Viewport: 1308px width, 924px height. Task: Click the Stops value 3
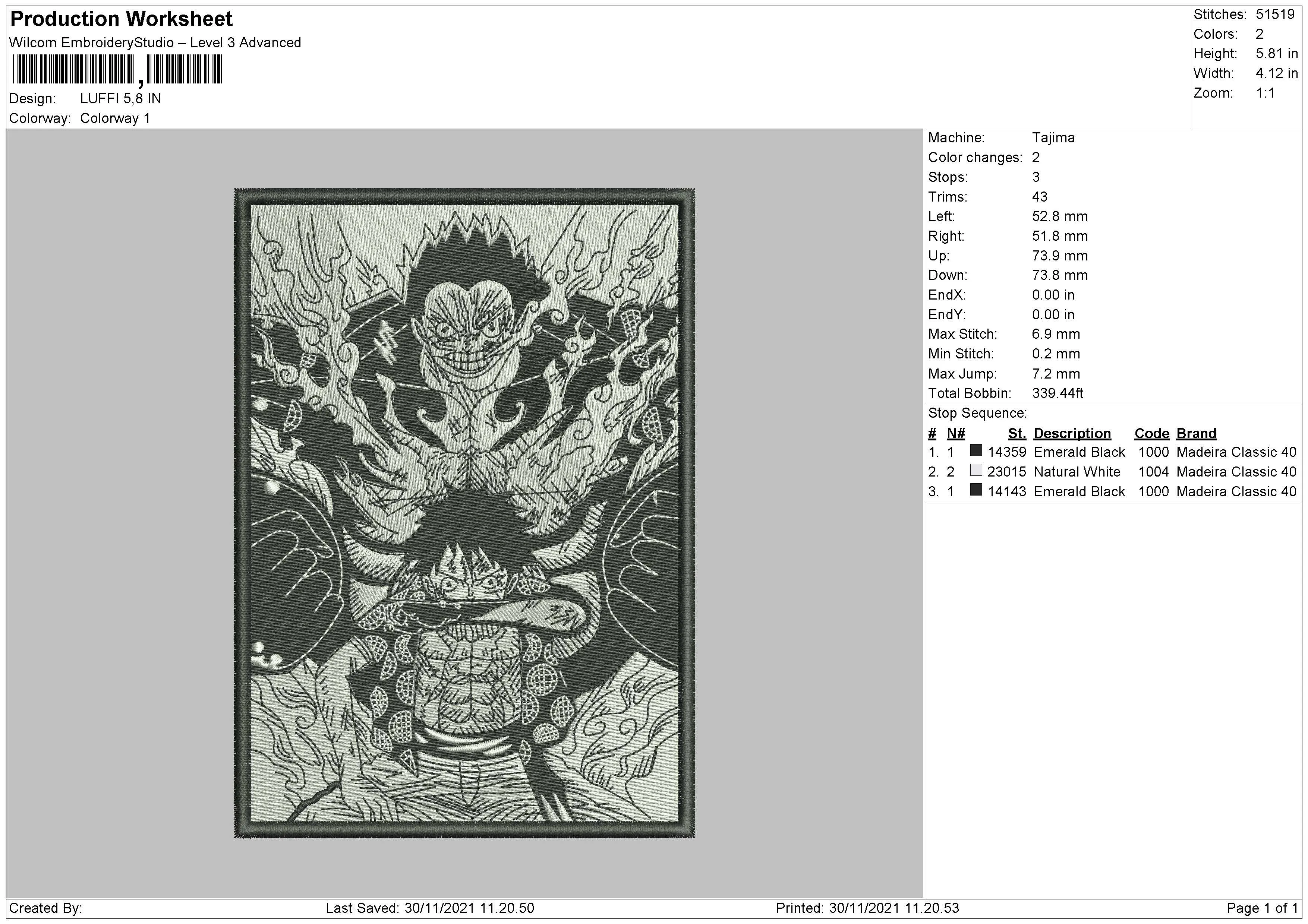(x=1036, y=177)
